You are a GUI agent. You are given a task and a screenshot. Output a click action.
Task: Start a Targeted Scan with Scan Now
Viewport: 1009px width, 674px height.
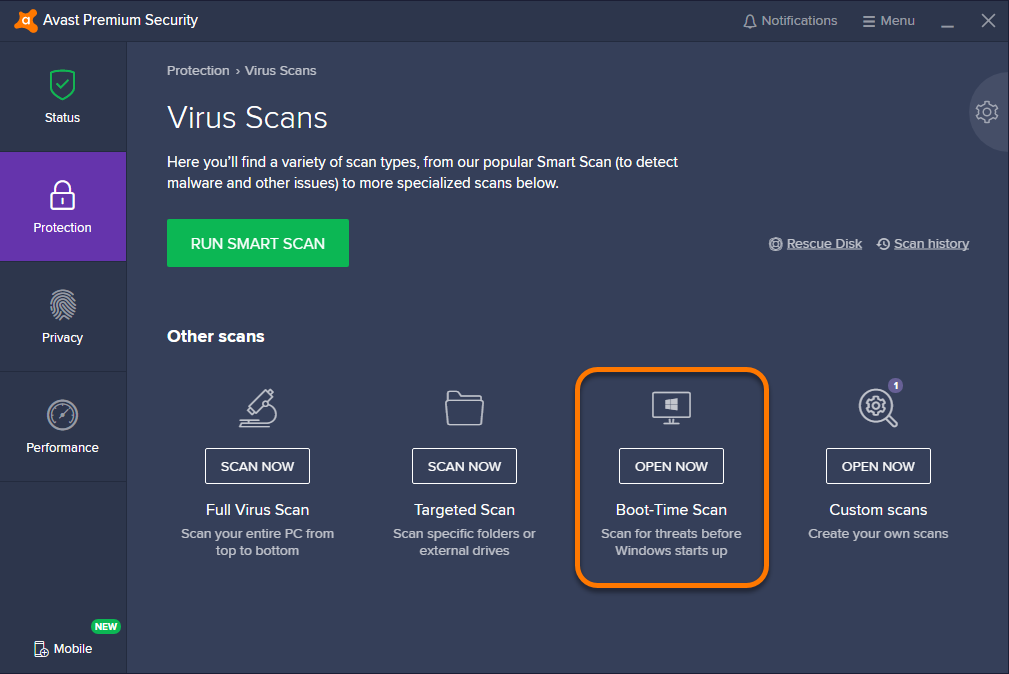pyautogui.click(x=464, y=465)
